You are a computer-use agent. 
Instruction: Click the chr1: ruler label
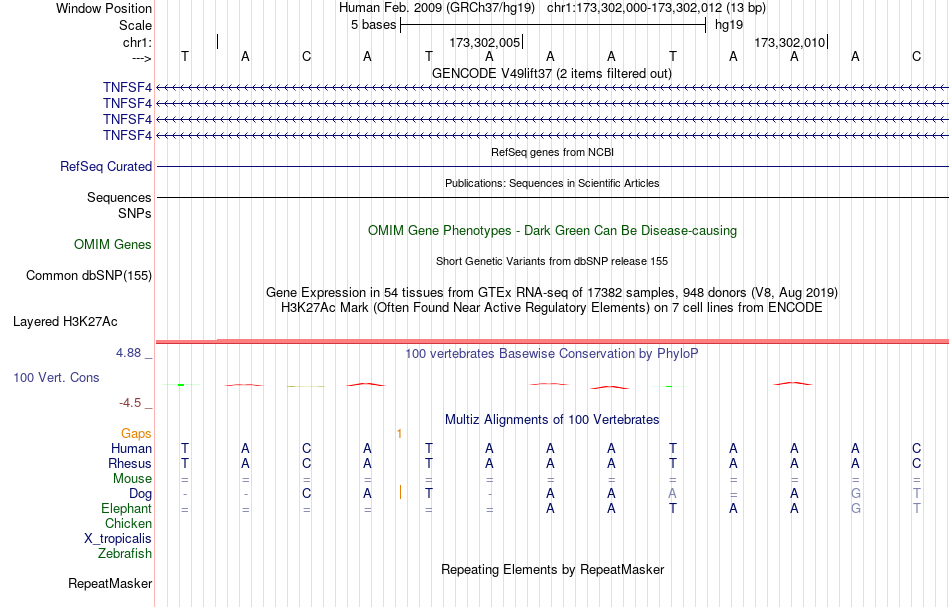pyautogui.click(x=137, y=42)
